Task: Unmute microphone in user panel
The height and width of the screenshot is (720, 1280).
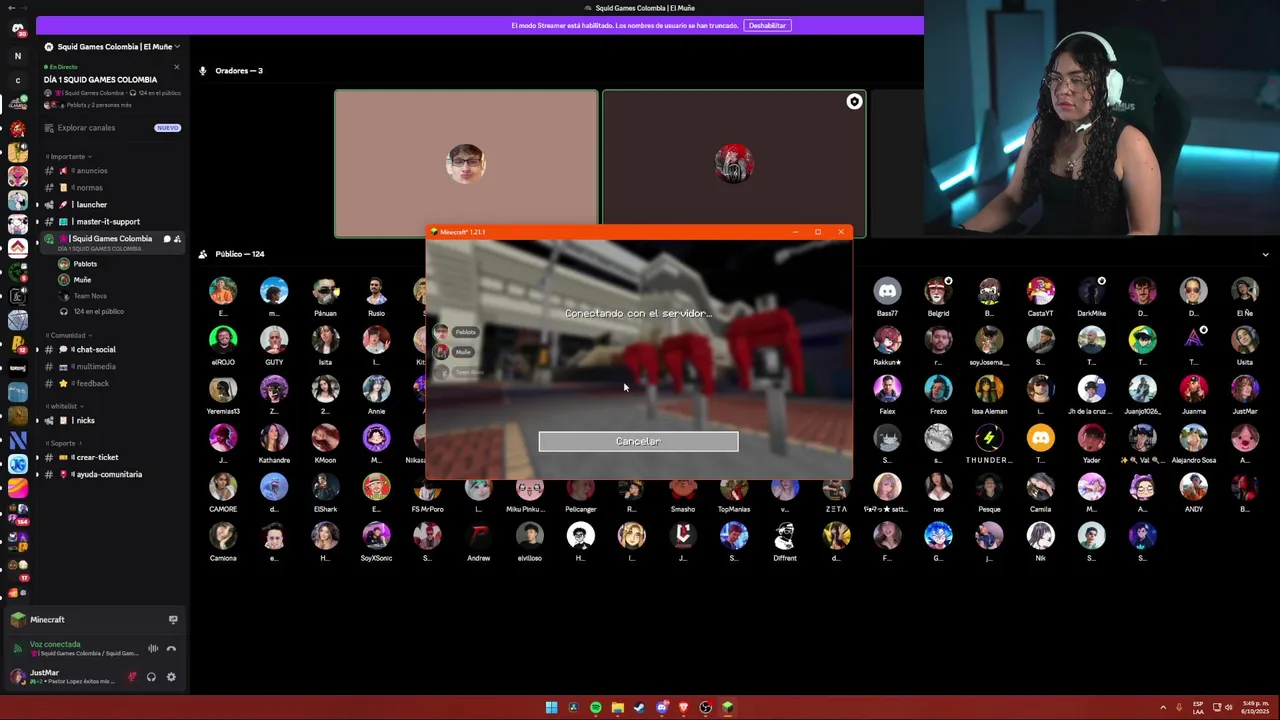Action: coord(132,677)
